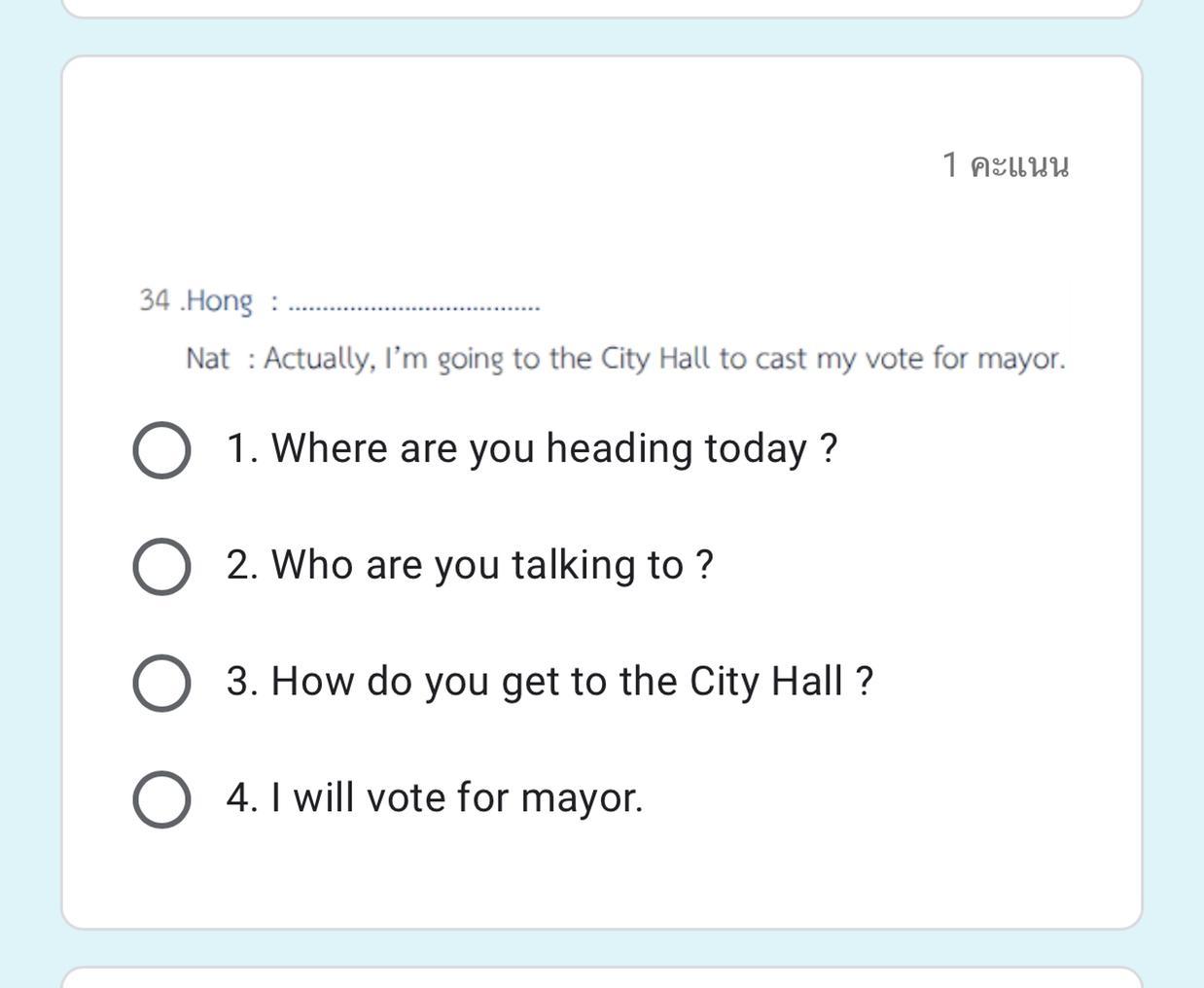Choose radio circle beside 'Who are you talking to'
1204x988 pixels.
pyautogui.click(x=161, y=567)
